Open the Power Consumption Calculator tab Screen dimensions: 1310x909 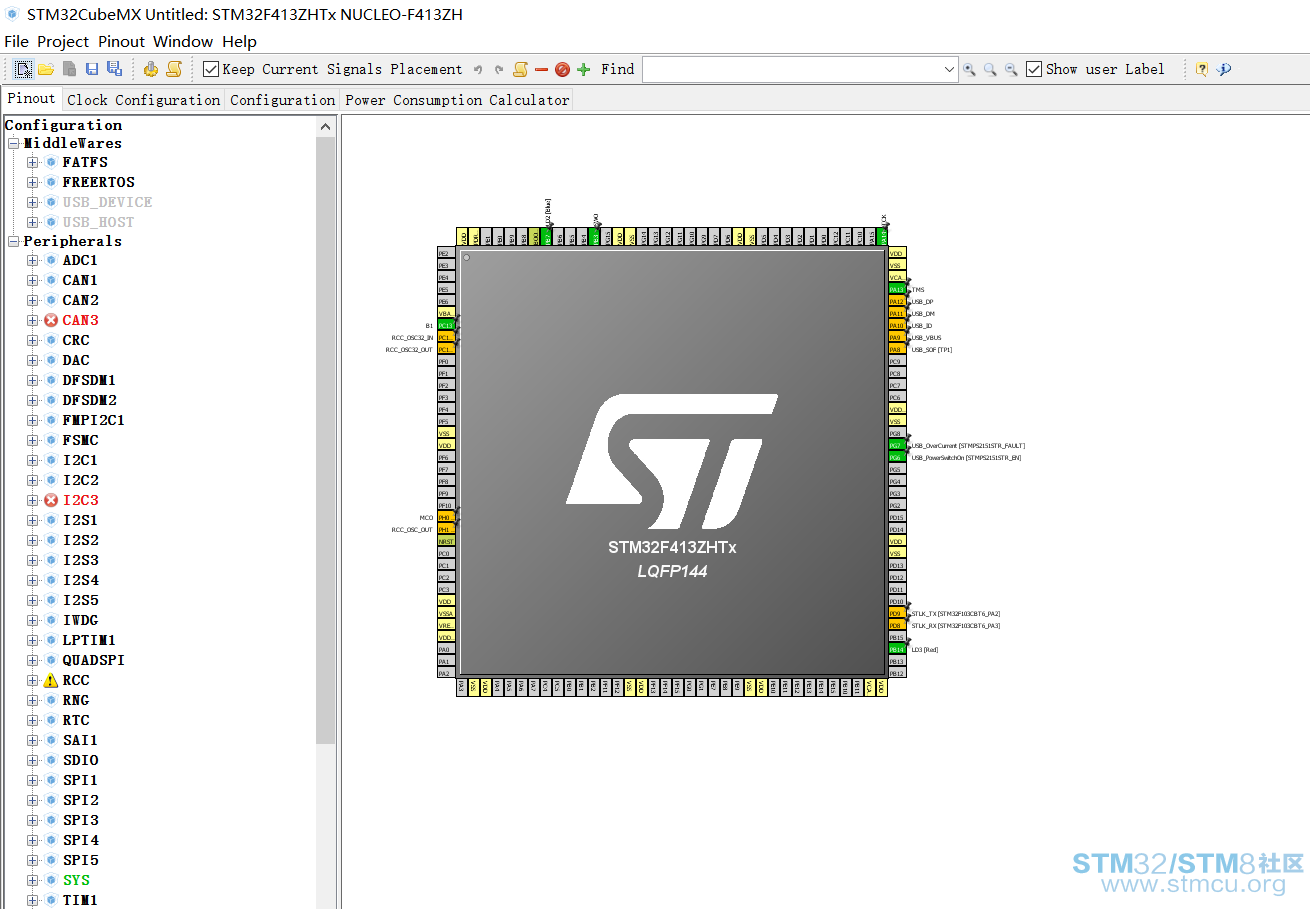(456, 100)
